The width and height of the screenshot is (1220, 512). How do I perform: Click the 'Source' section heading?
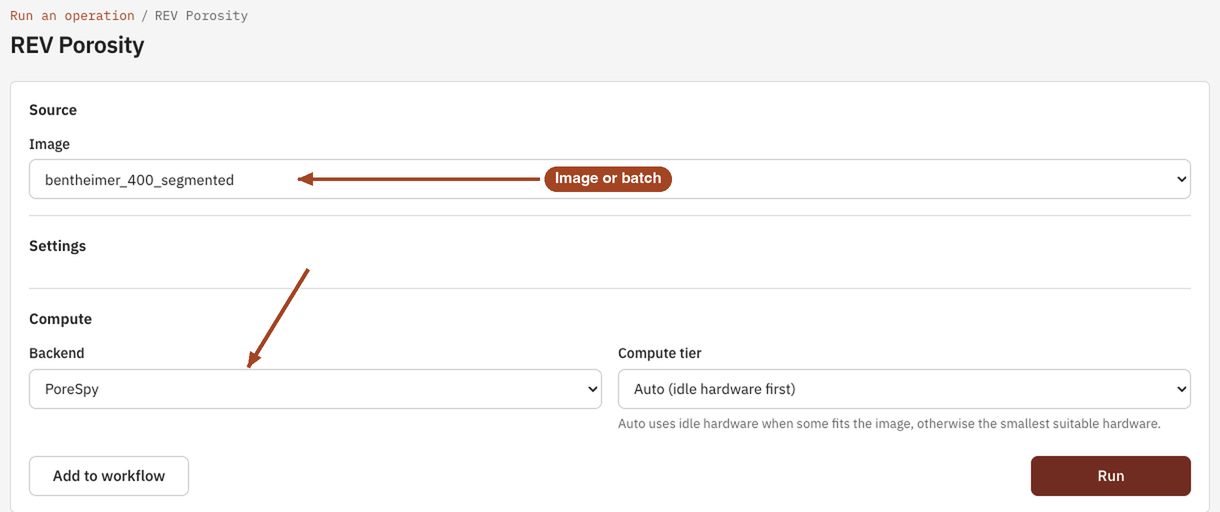click(53, 110)
